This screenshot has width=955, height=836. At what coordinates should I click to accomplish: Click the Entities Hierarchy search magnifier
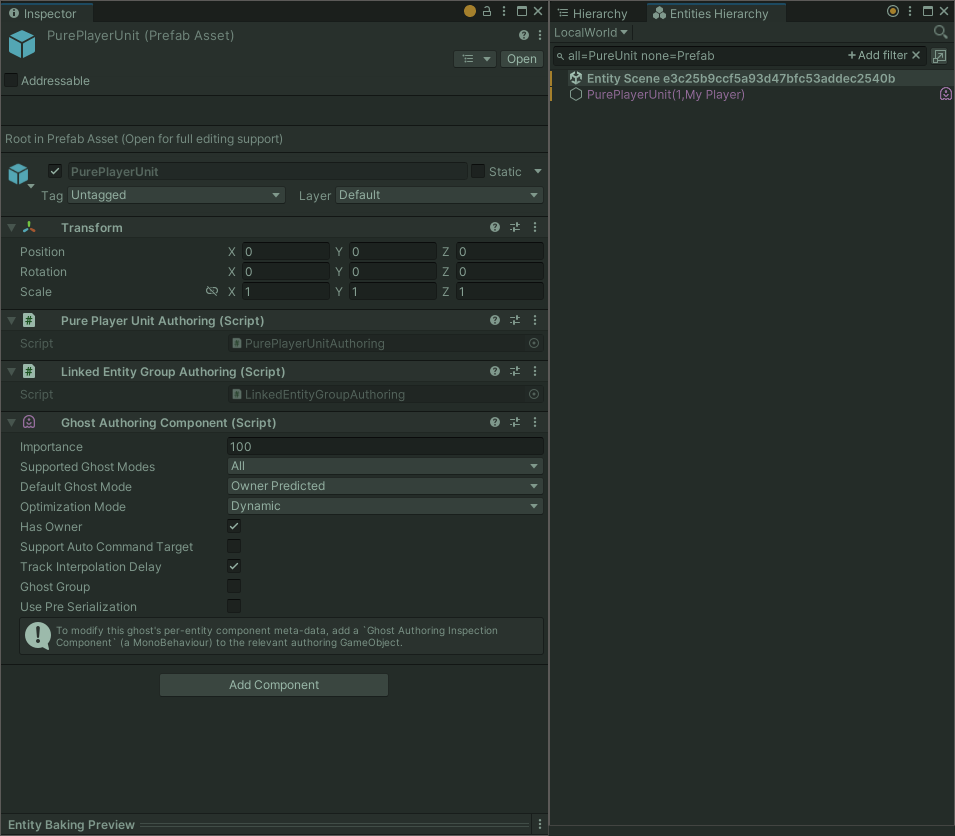(940, 31)
